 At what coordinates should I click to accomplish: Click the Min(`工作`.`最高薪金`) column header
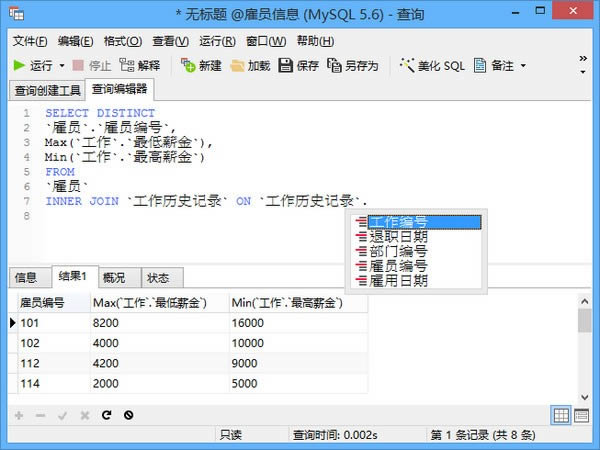coord(298,303)
